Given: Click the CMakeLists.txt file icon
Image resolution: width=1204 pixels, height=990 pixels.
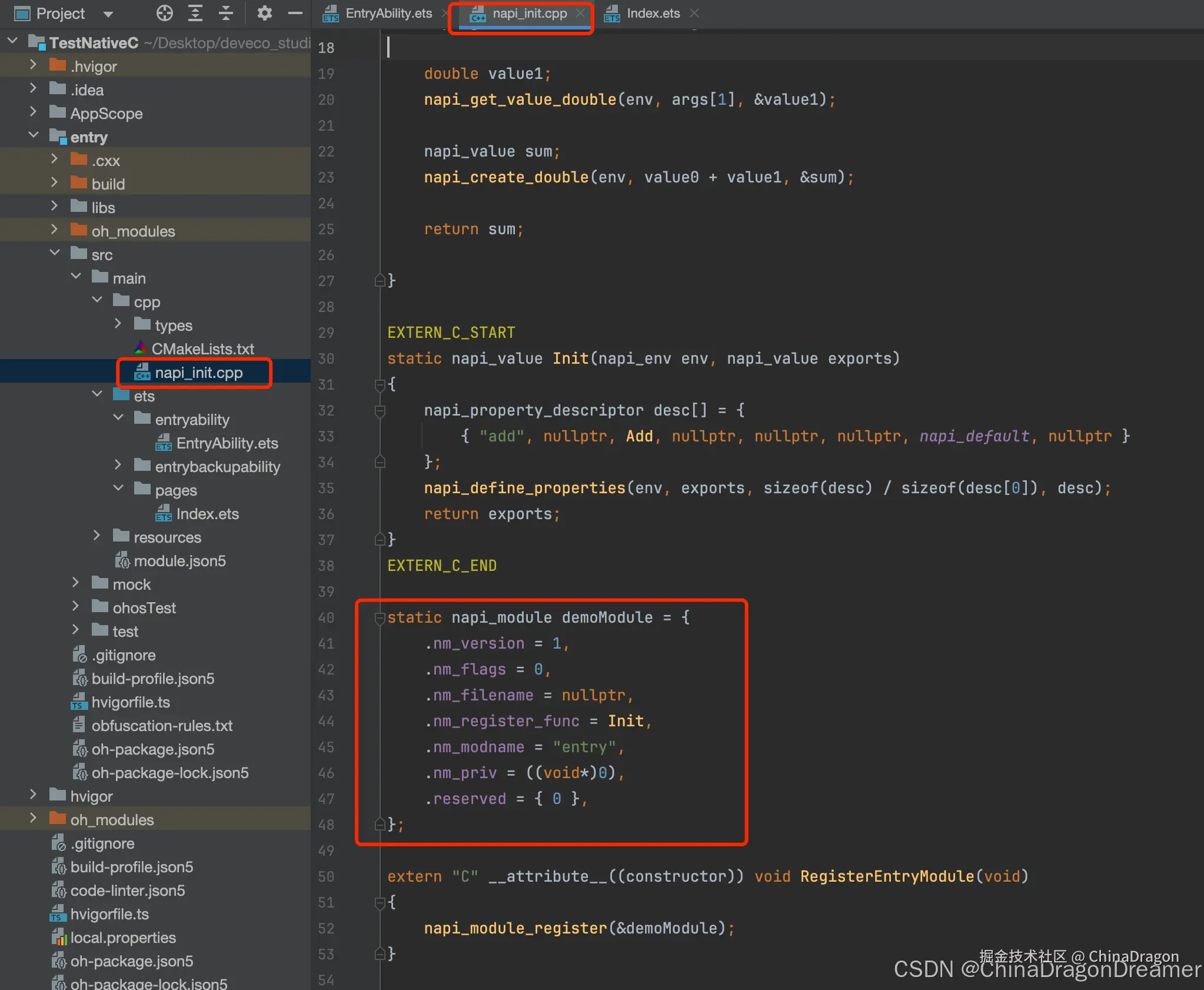Looking at the screenshot, I should pos(140,348).
